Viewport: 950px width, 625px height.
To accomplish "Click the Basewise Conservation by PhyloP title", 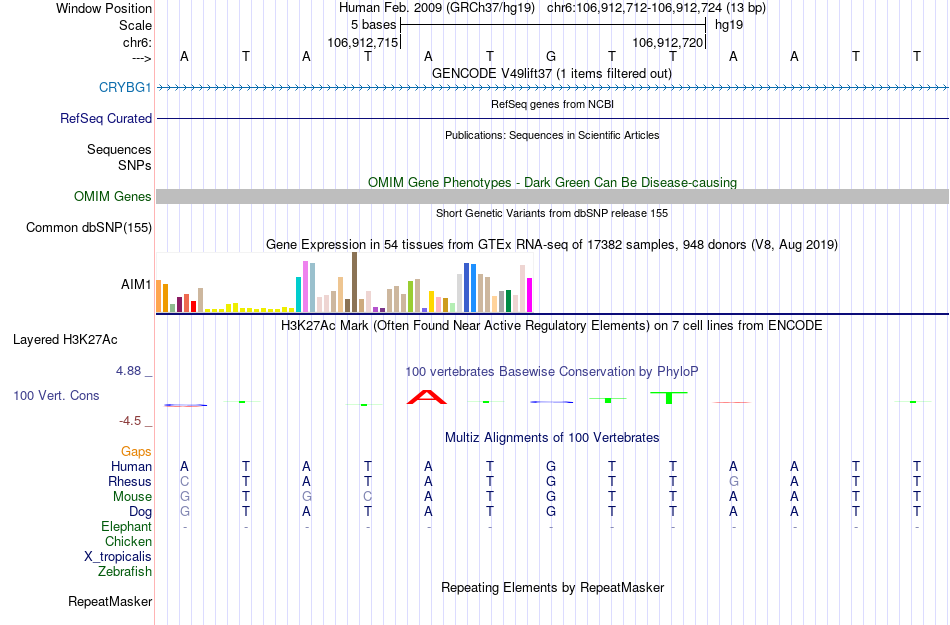I will pyautogui.click(x=551, y=371).
